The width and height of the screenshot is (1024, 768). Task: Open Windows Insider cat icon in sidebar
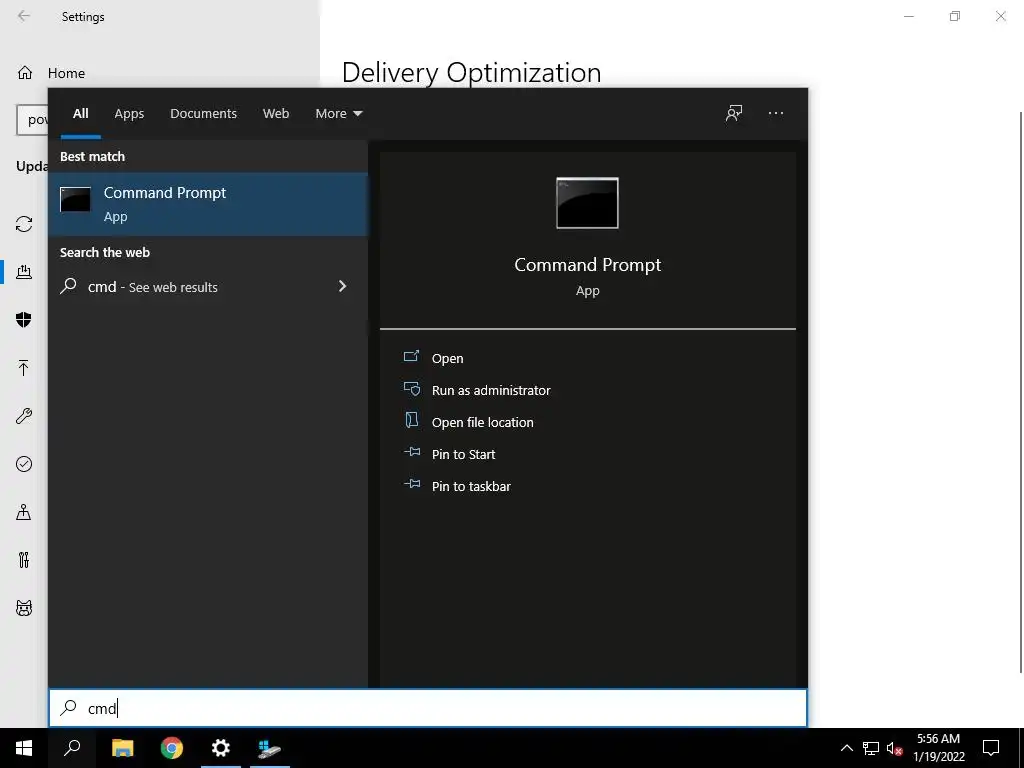click(24, 608)
